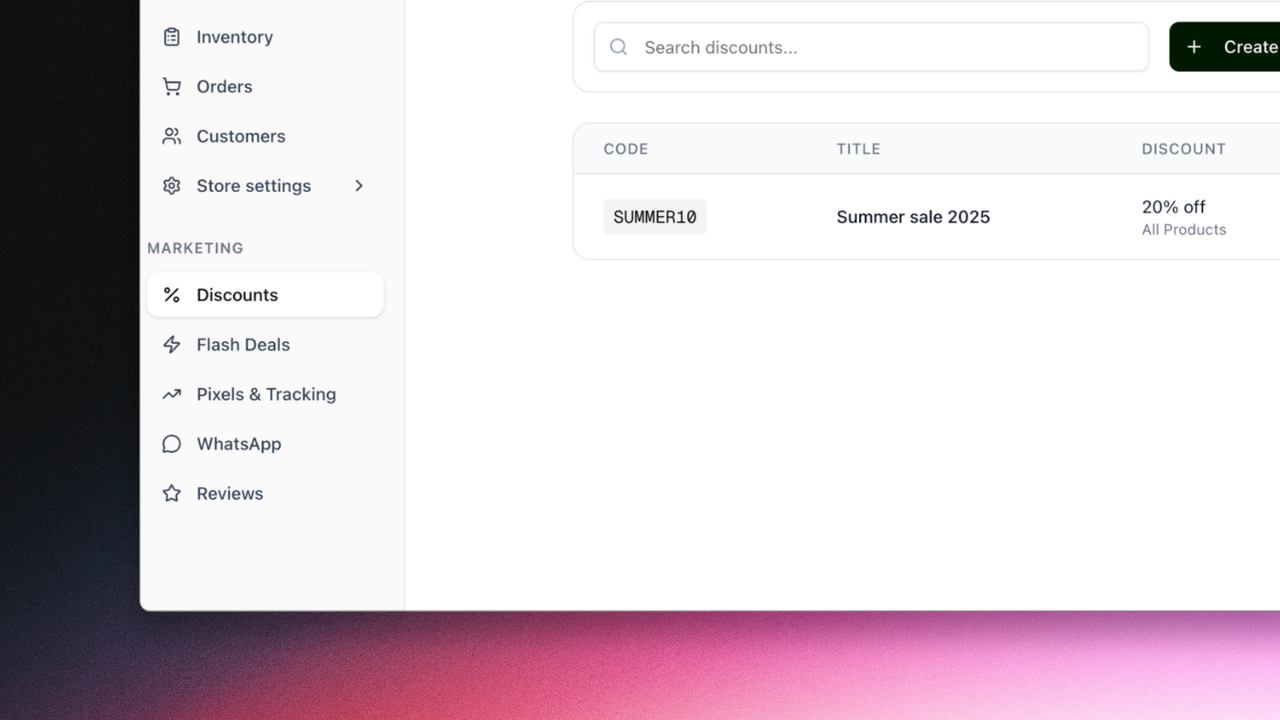This screenshot has width=1280, height=720.
Task: Click the search magnifier icon
Action: (618, 46)
